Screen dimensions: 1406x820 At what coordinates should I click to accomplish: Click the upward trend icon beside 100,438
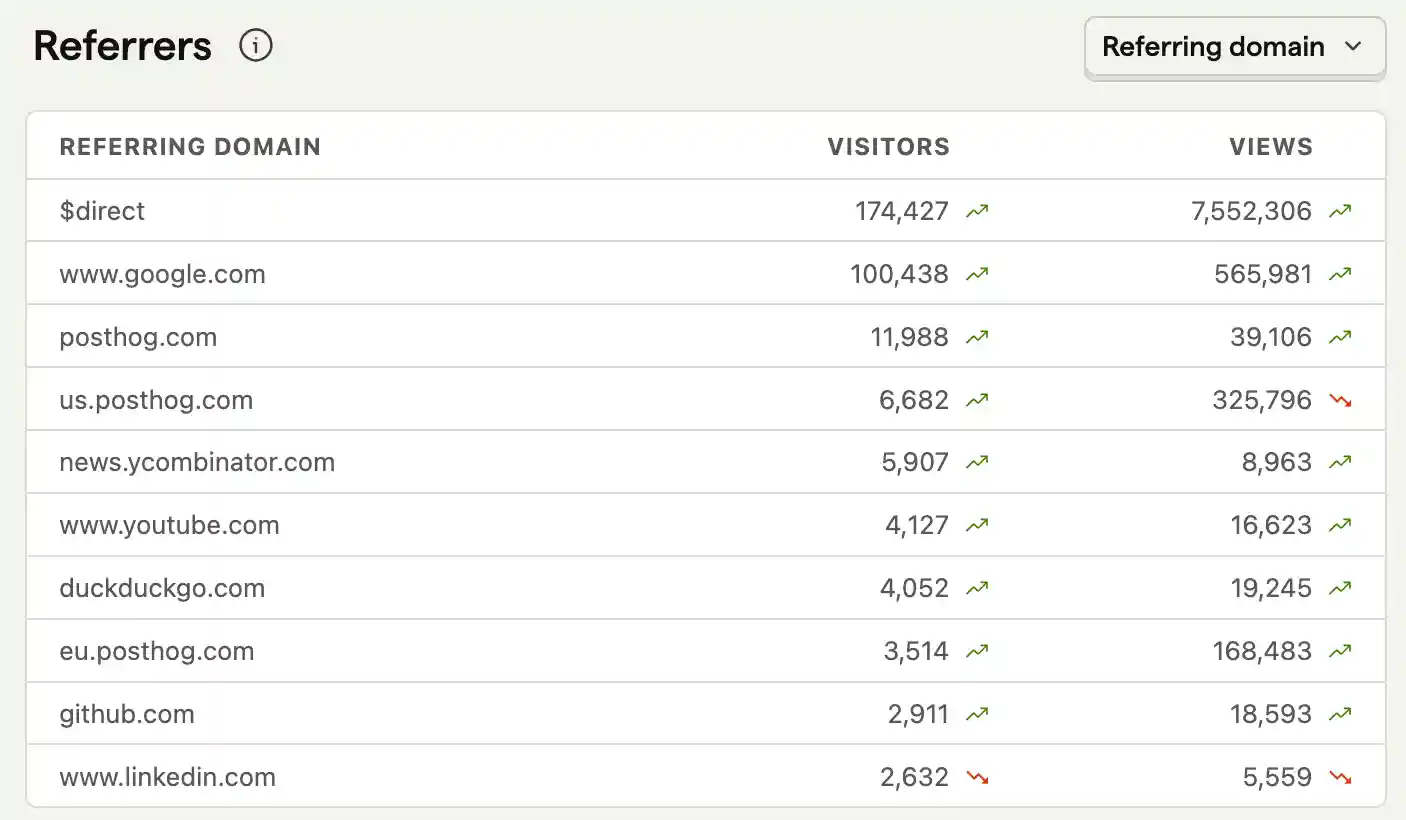coord(977,274)
